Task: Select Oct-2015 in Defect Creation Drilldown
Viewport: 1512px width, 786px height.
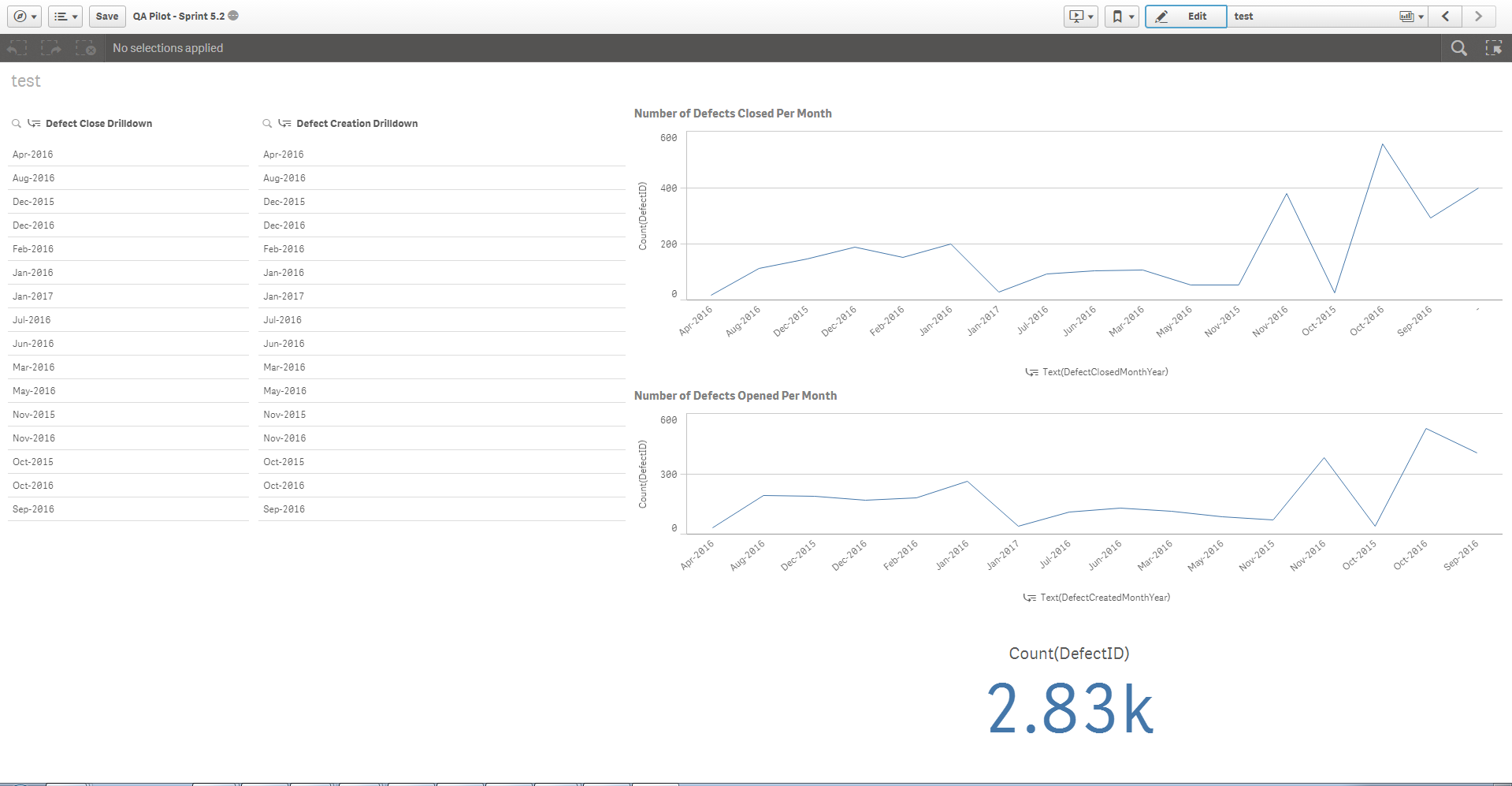Action: pyautogui.click(x=442, y=462)
